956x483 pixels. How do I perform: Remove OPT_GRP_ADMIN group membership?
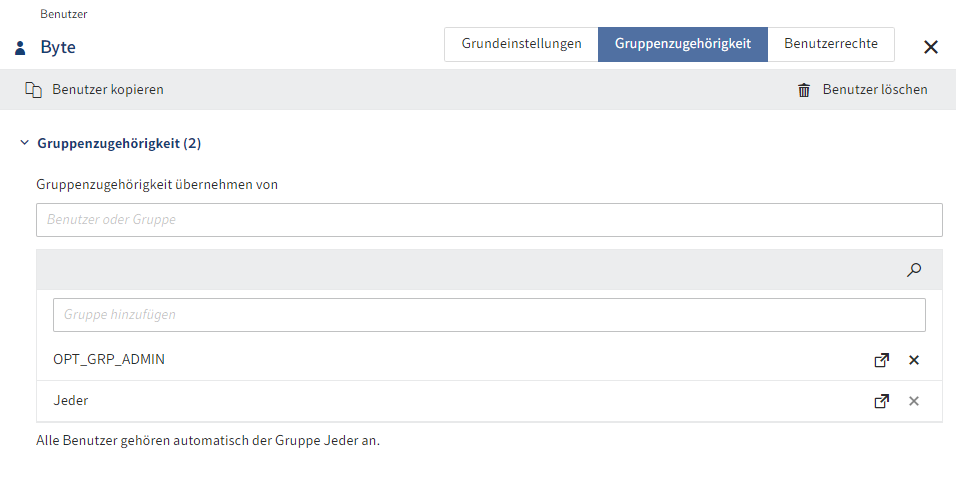tap(913, 360)
